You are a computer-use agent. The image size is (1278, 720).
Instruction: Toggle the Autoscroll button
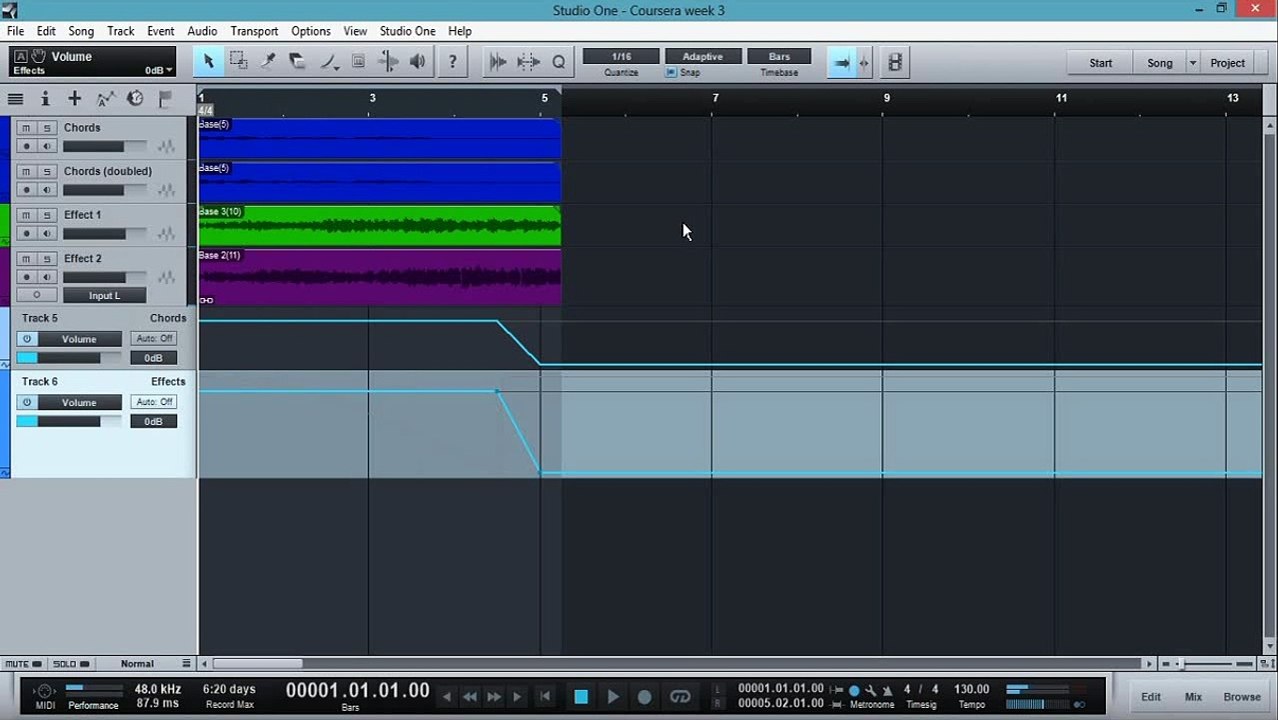(x=842, y=62)
